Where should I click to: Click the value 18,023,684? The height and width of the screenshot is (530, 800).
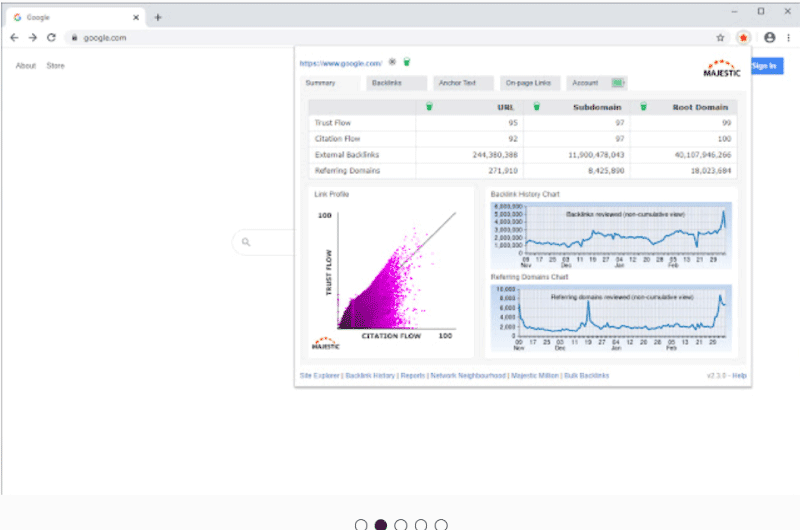click(x=711, y=170)
